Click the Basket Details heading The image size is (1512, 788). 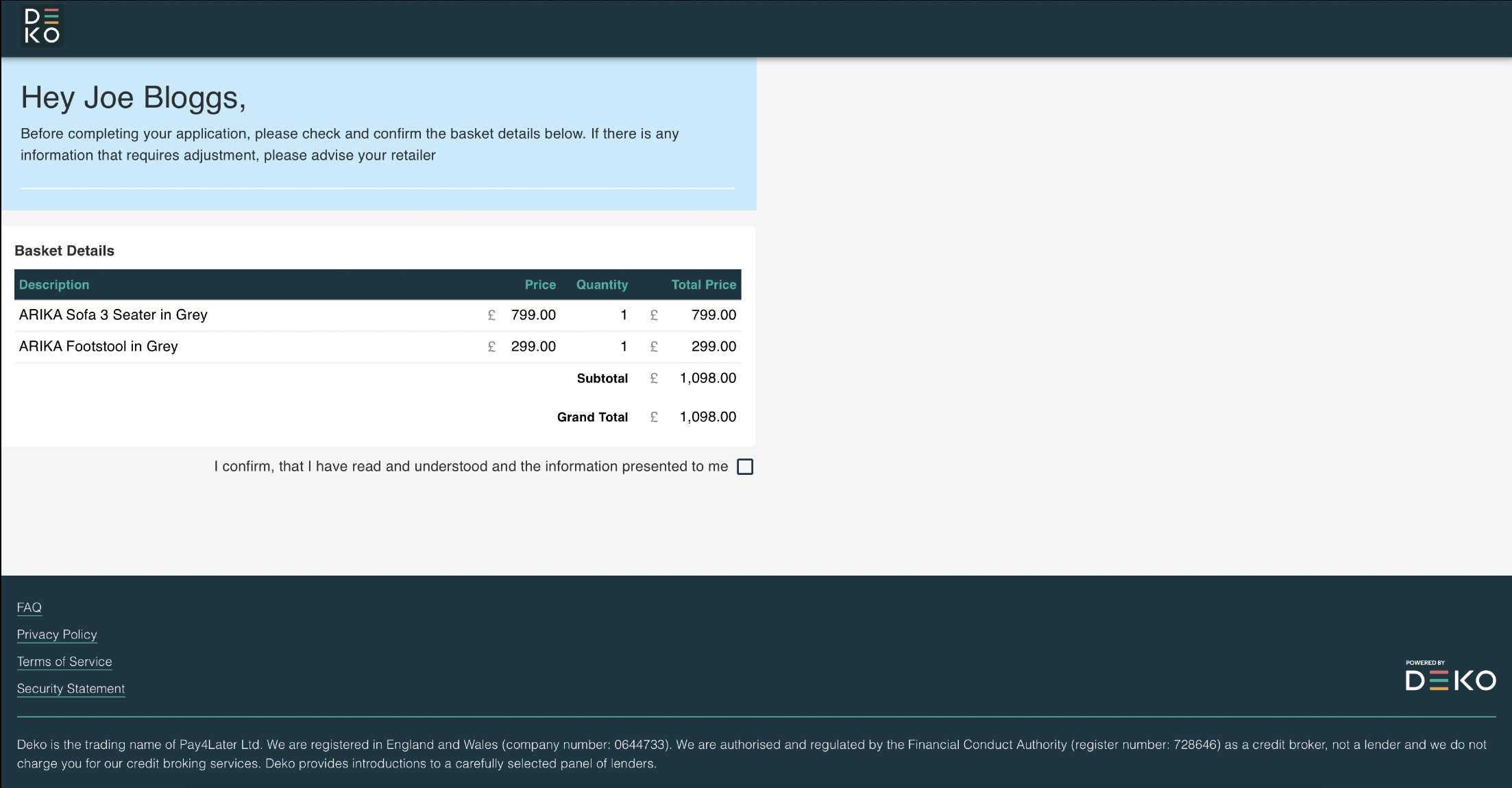point(64,251)
